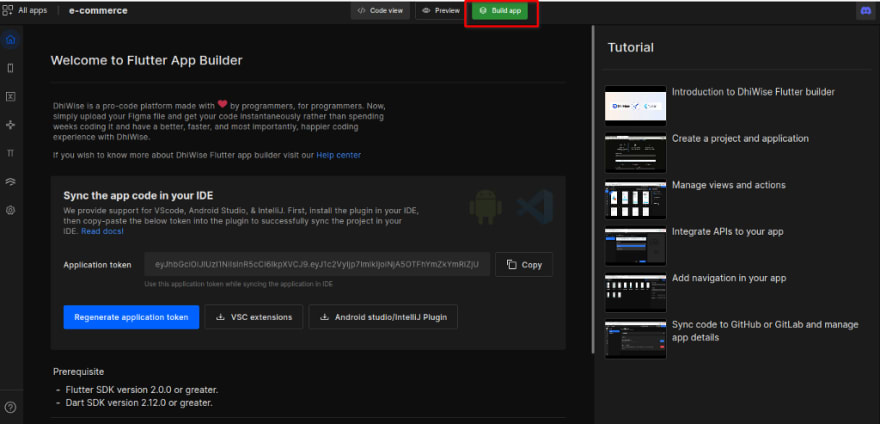The width and height of the screenshot is (880, 424).
Task: Click the Application token field
Action: pyautogui.click(x=317, y=265)
